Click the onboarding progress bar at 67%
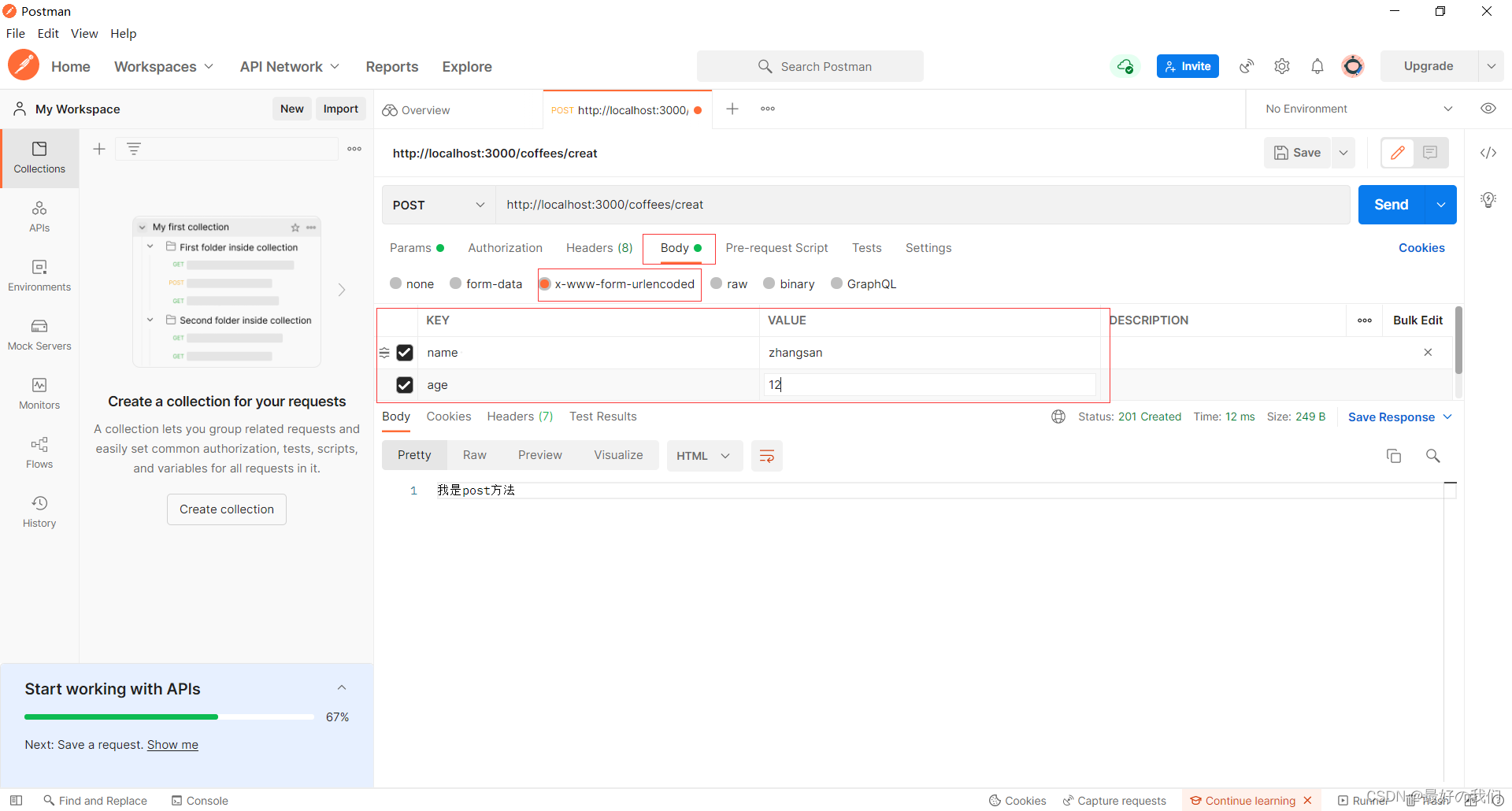1512x811 pixels. [169, 717]
